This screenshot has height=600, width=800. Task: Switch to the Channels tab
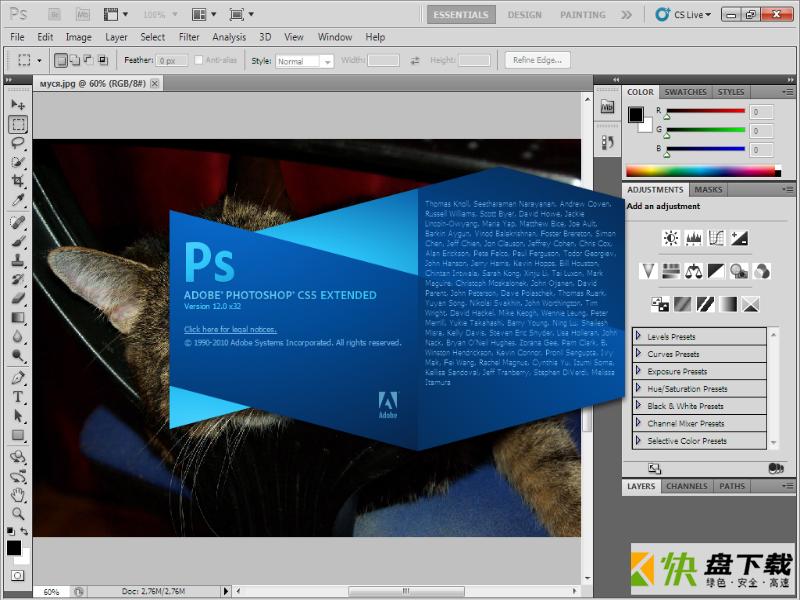pos(687,486)
